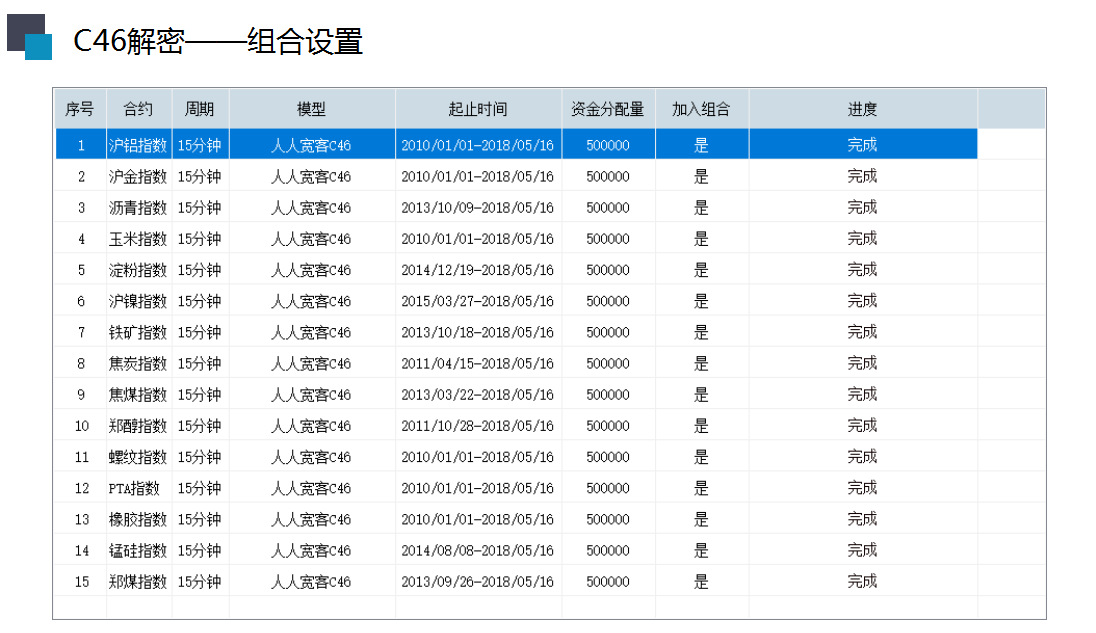This screenshot has height=633, width=1096.
Task: Select the 橡胶指数 contract cell
Action: [138, 519]
